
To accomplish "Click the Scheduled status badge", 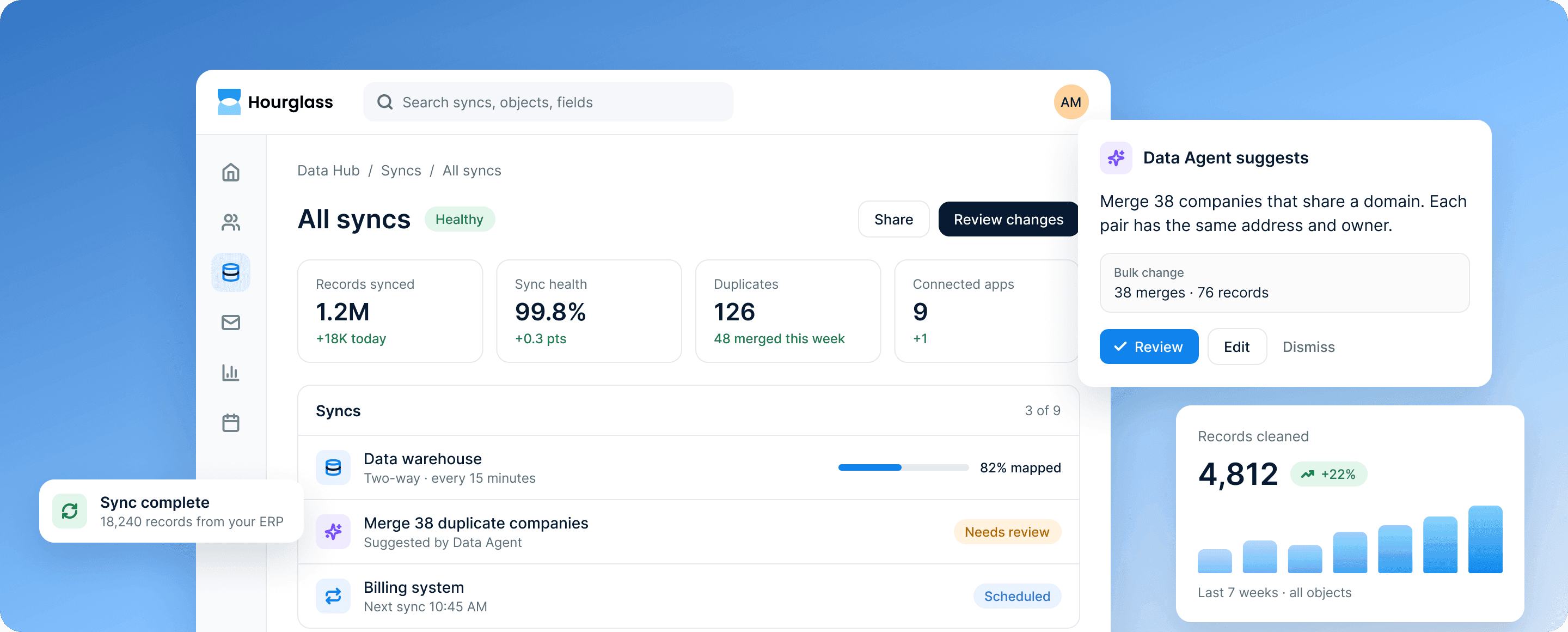I will pyautogui.click(x=1016, y=596).
